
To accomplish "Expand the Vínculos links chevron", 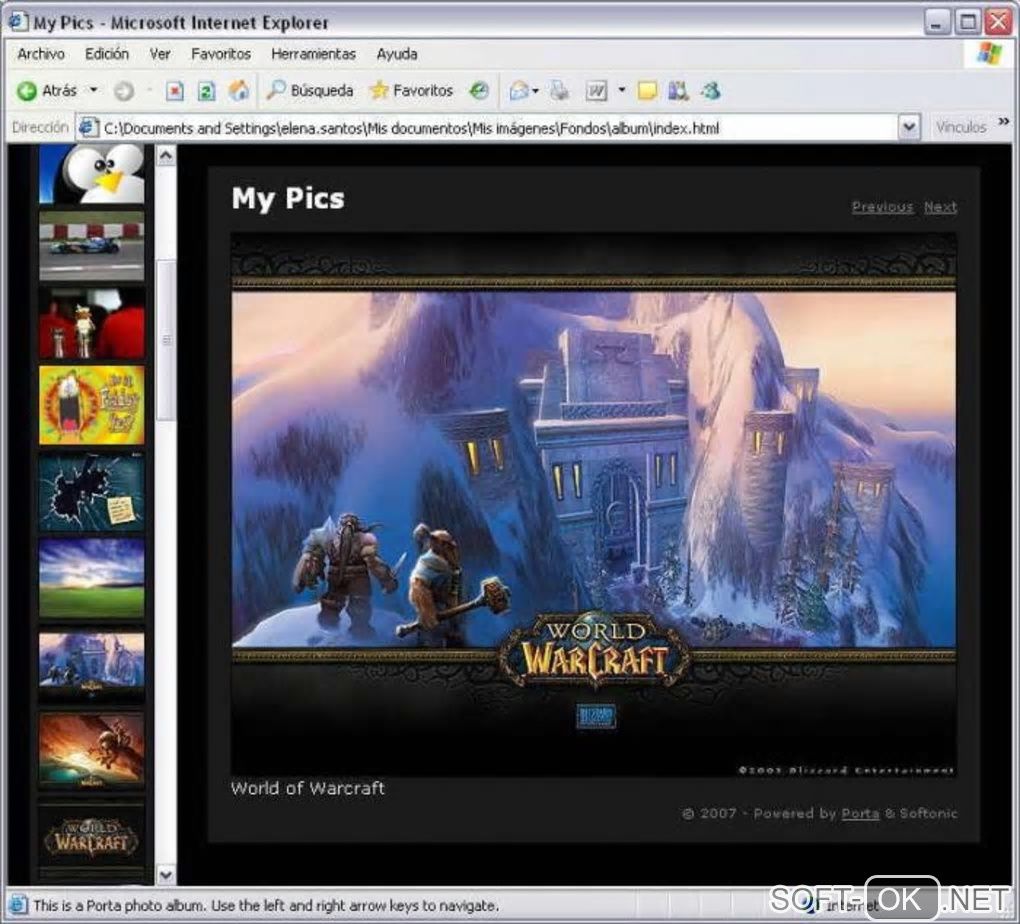I will 1003,122.
